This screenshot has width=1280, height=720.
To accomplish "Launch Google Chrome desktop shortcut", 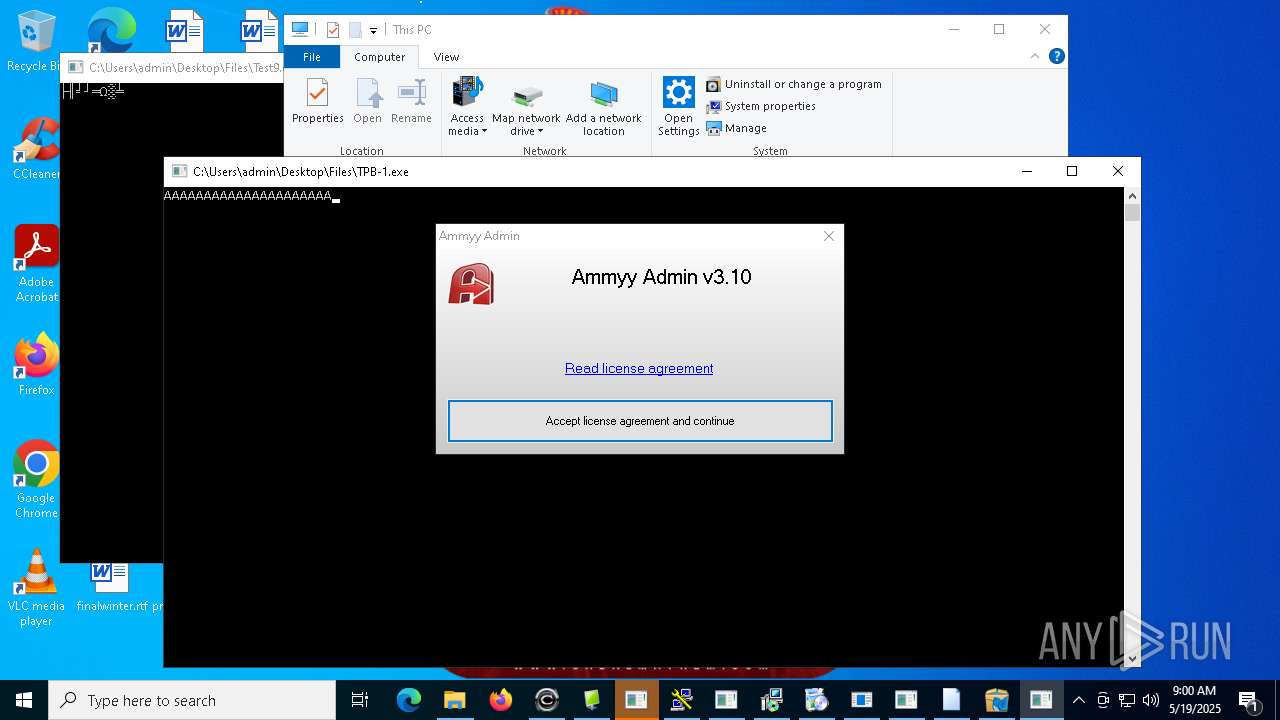I will pos(36,479).
